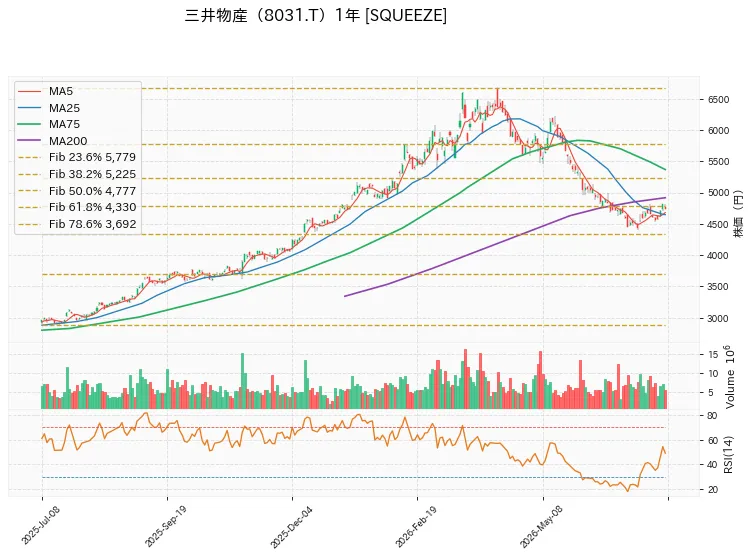Click the 5000 price axis label

pyautogui.click(x=718, y=193)
